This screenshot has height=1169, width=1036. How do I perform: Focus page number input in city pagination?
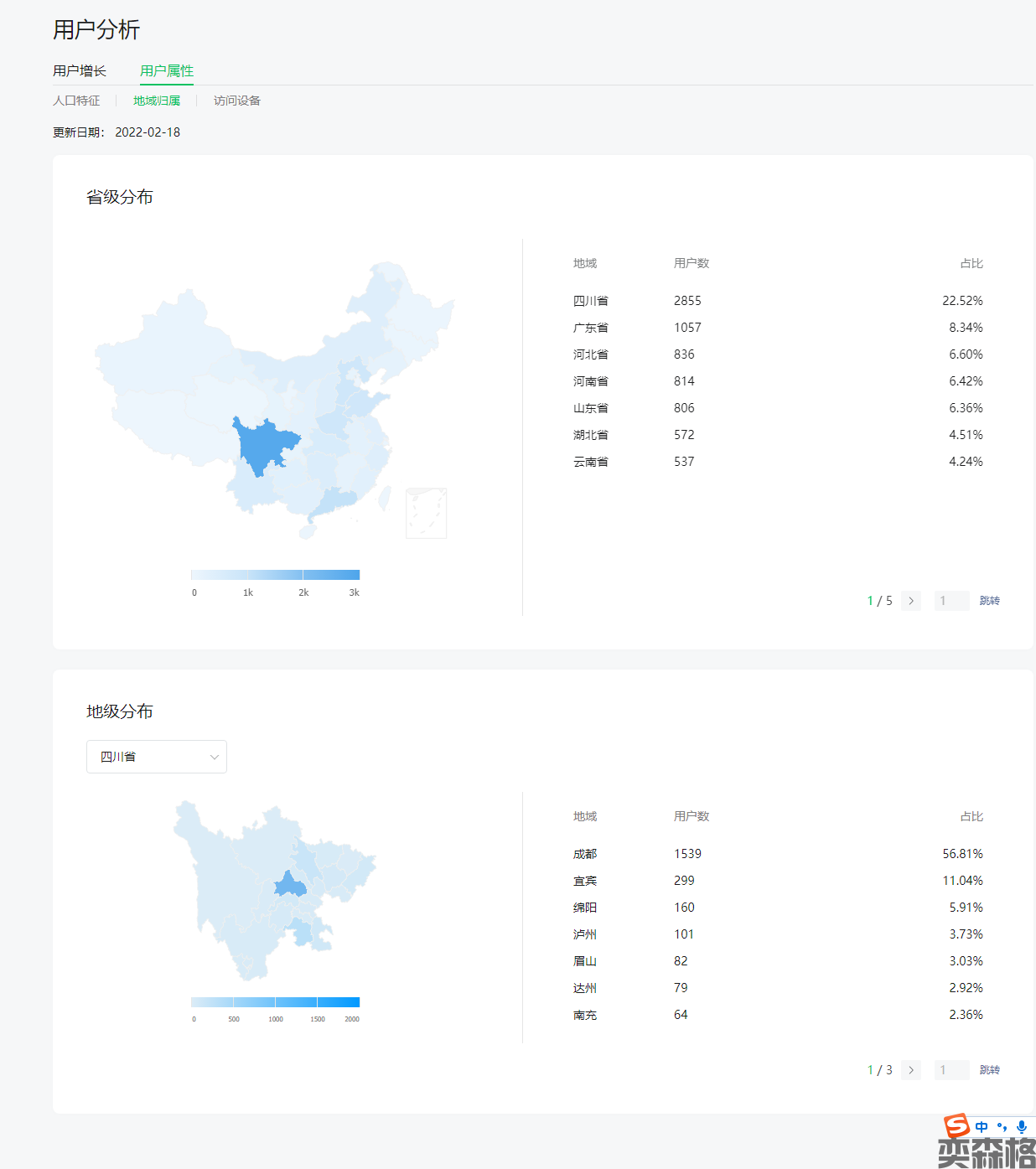coord(951,1070)
